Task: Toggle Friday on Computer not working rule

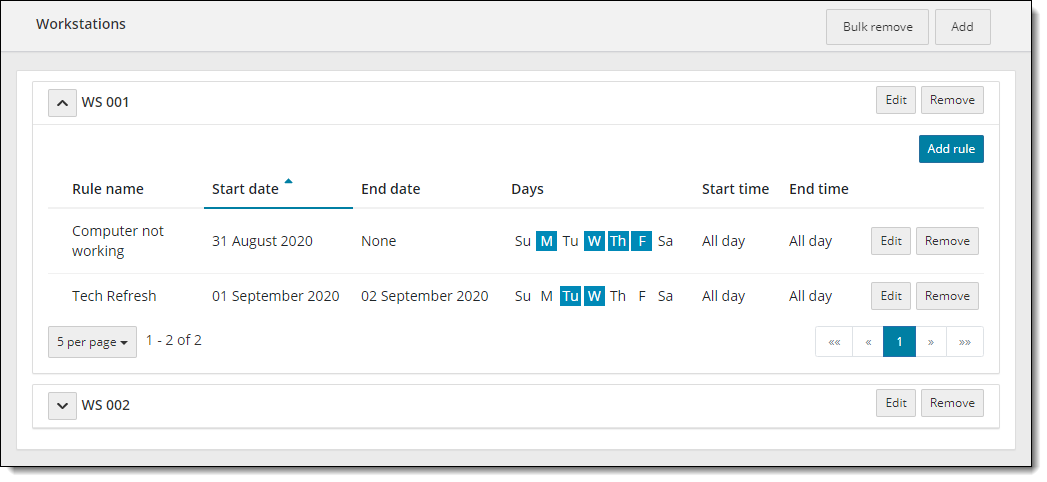Action: tap(641, 241)
